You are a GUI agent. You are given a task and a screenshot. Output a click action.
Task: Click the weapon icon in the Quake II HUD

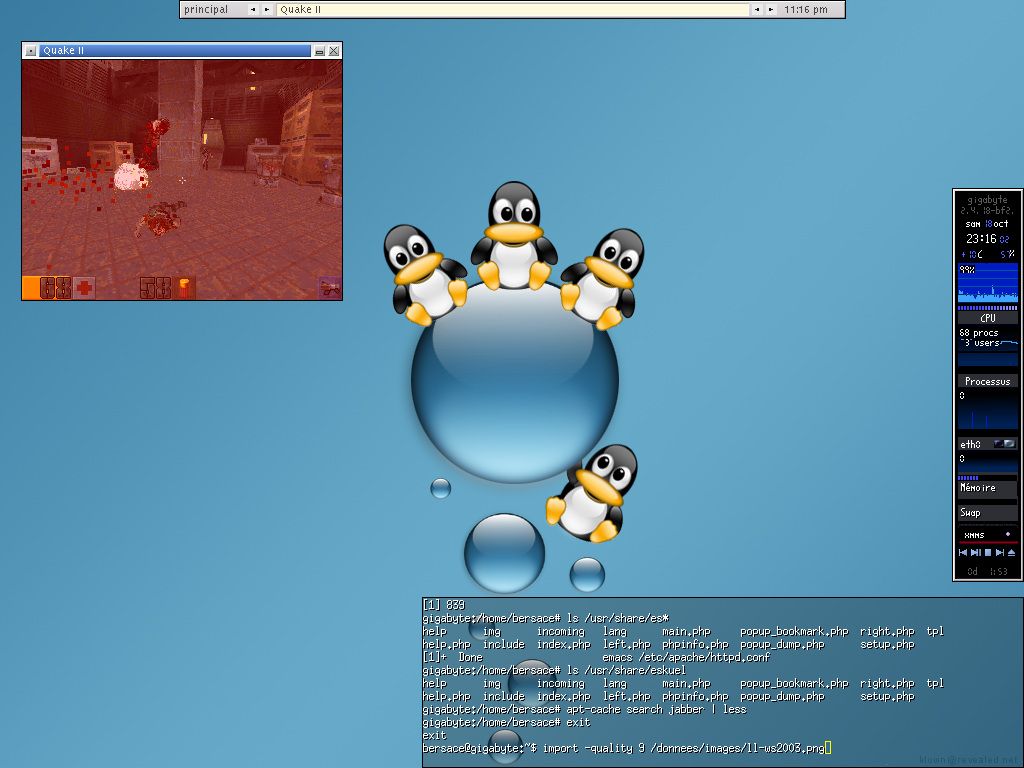[330, 287]
